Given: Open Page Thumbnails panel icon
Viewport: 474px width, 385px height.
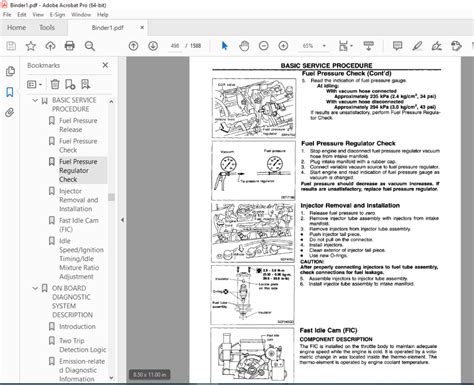Looking at the screenshot, I should pos(10,71).
